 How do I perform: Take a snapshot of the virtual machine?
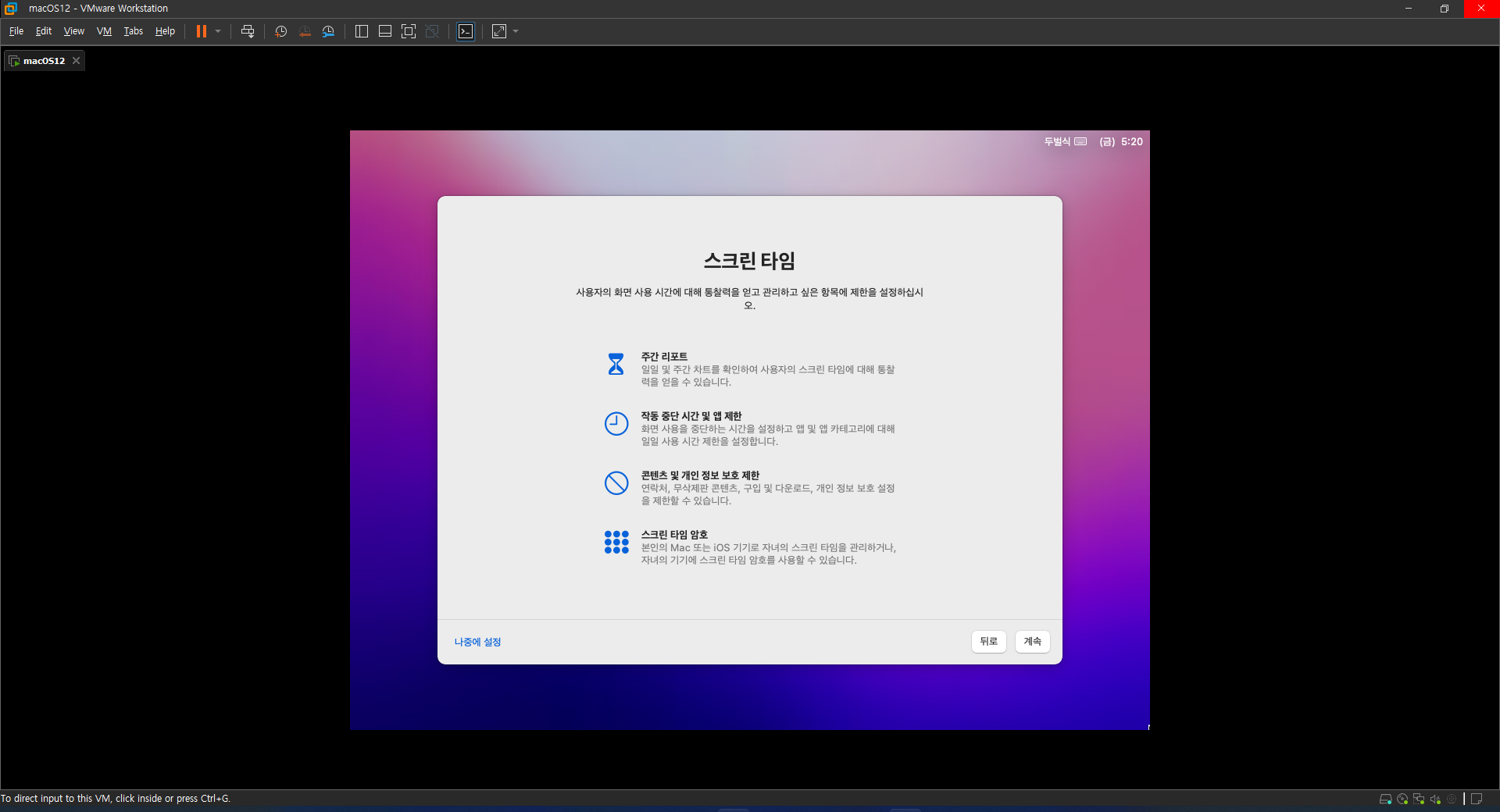tap(281, 31)
